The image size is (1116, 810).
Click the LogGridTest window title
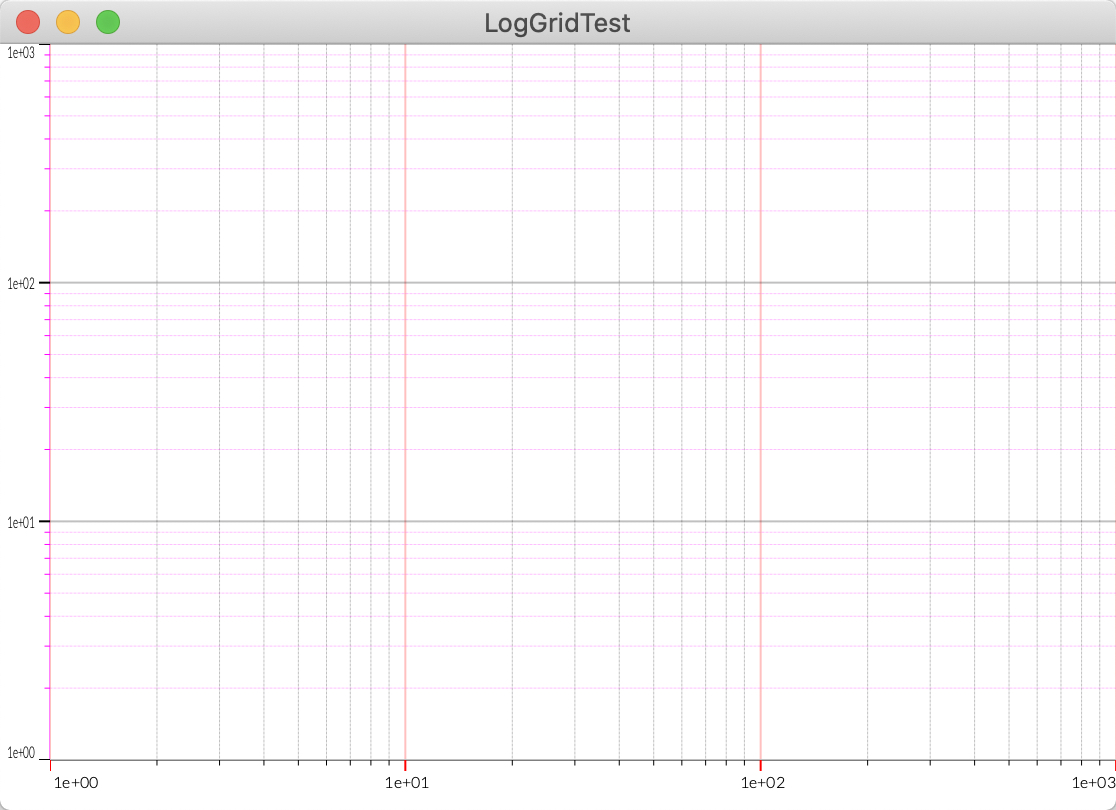point(557,23)
